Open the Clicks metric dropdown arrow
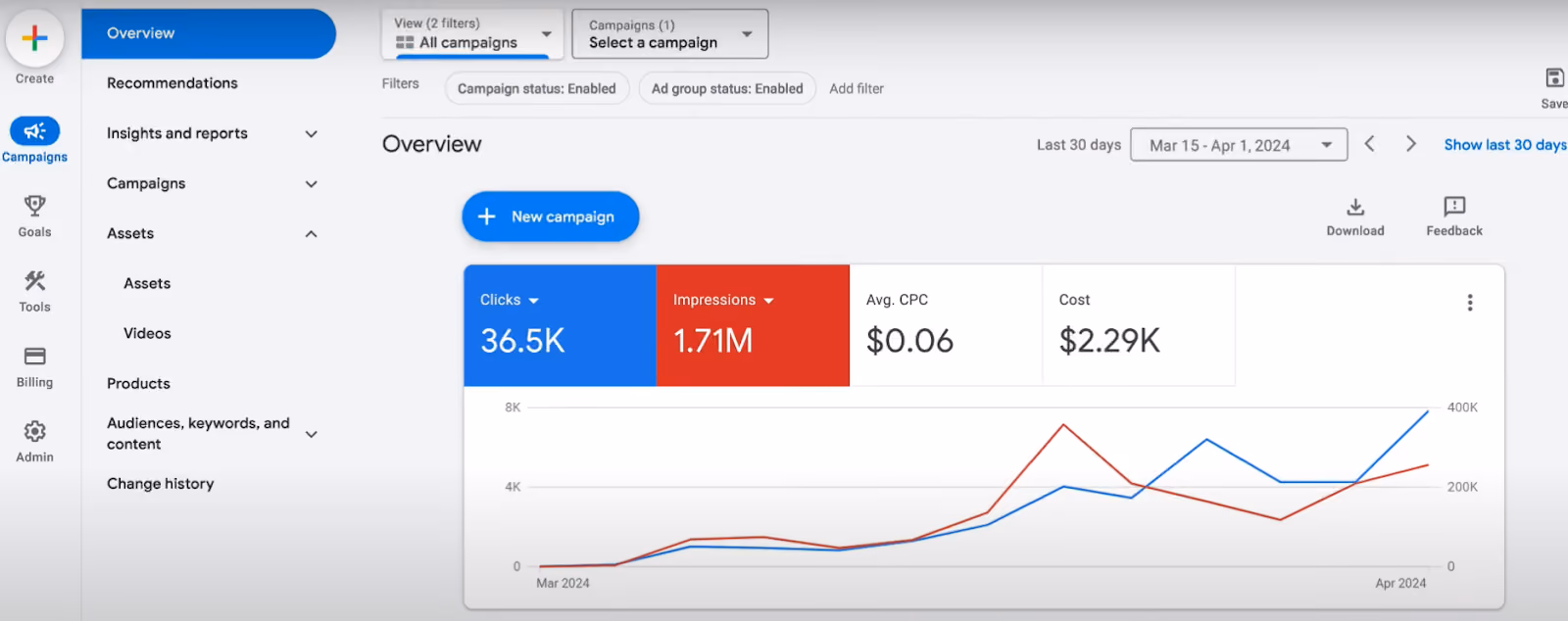Screen dimensions: 1568x621 (x=534, y=301)
